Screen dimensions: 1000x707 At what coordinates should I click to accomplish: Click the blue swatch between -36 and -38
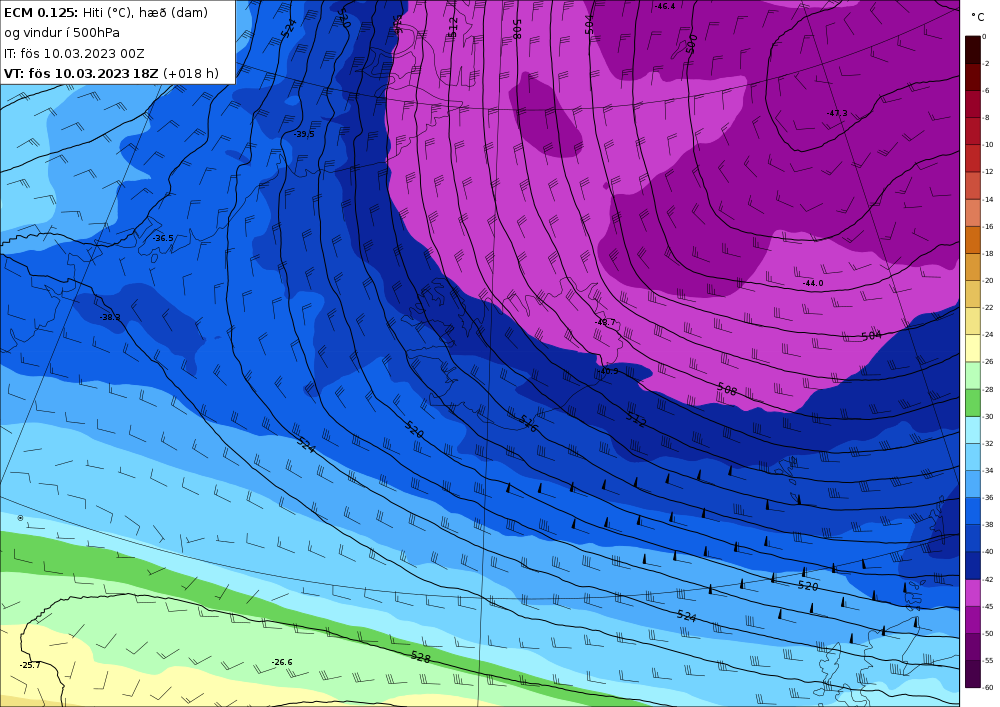pyautogui.click(x=973, y=511)
